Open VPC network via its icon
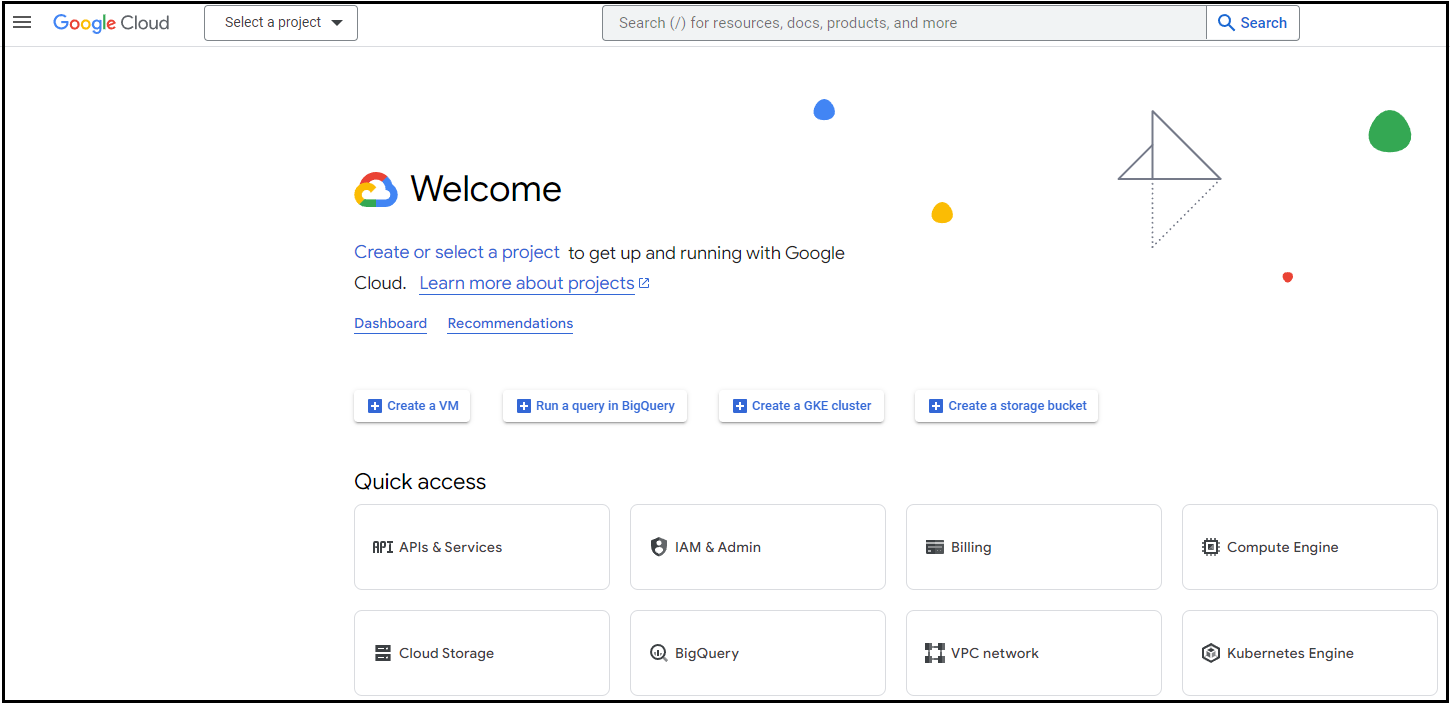 934,652
